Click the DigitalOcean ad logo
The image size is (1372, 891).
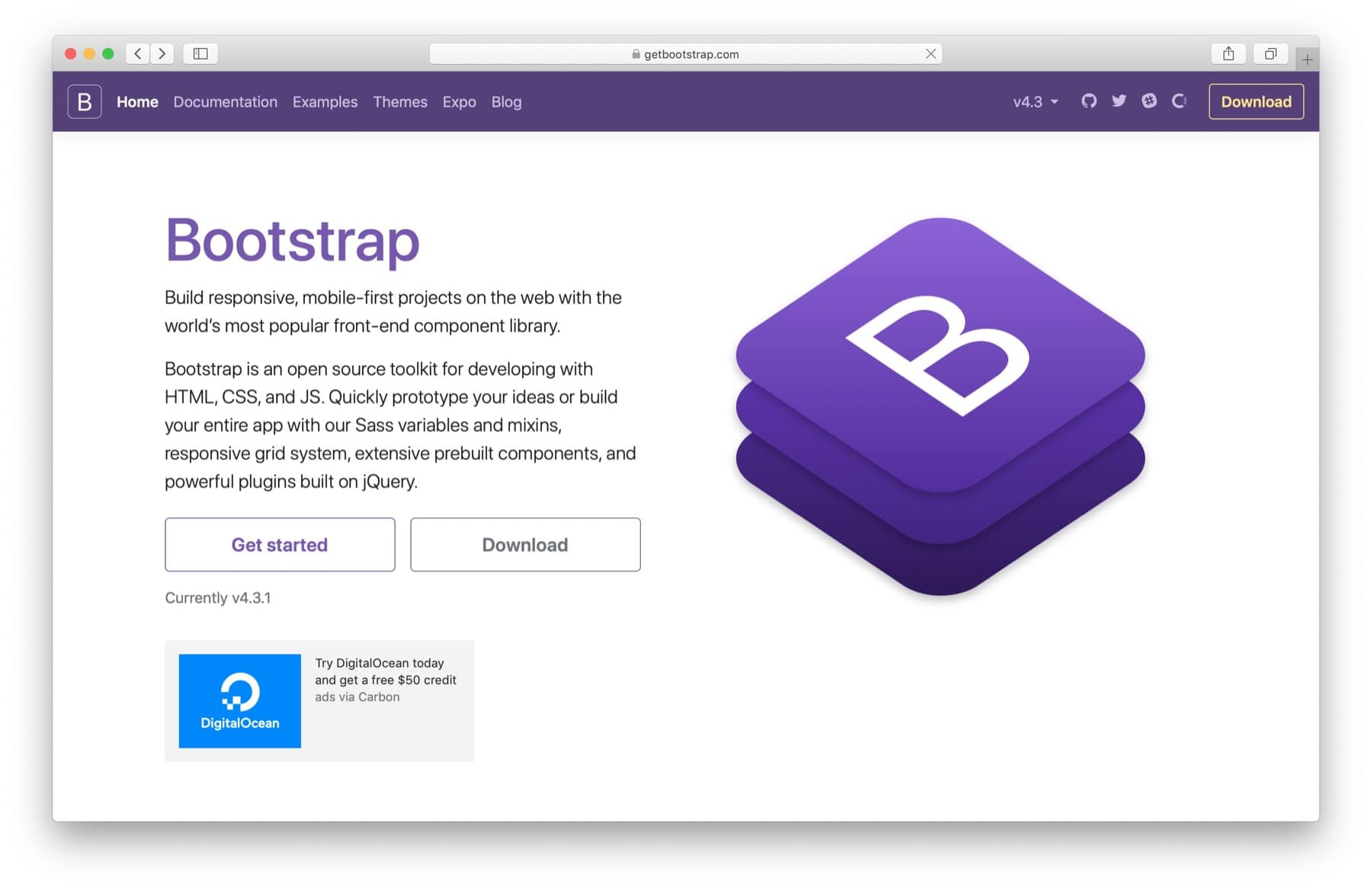(x=239, y=700)
